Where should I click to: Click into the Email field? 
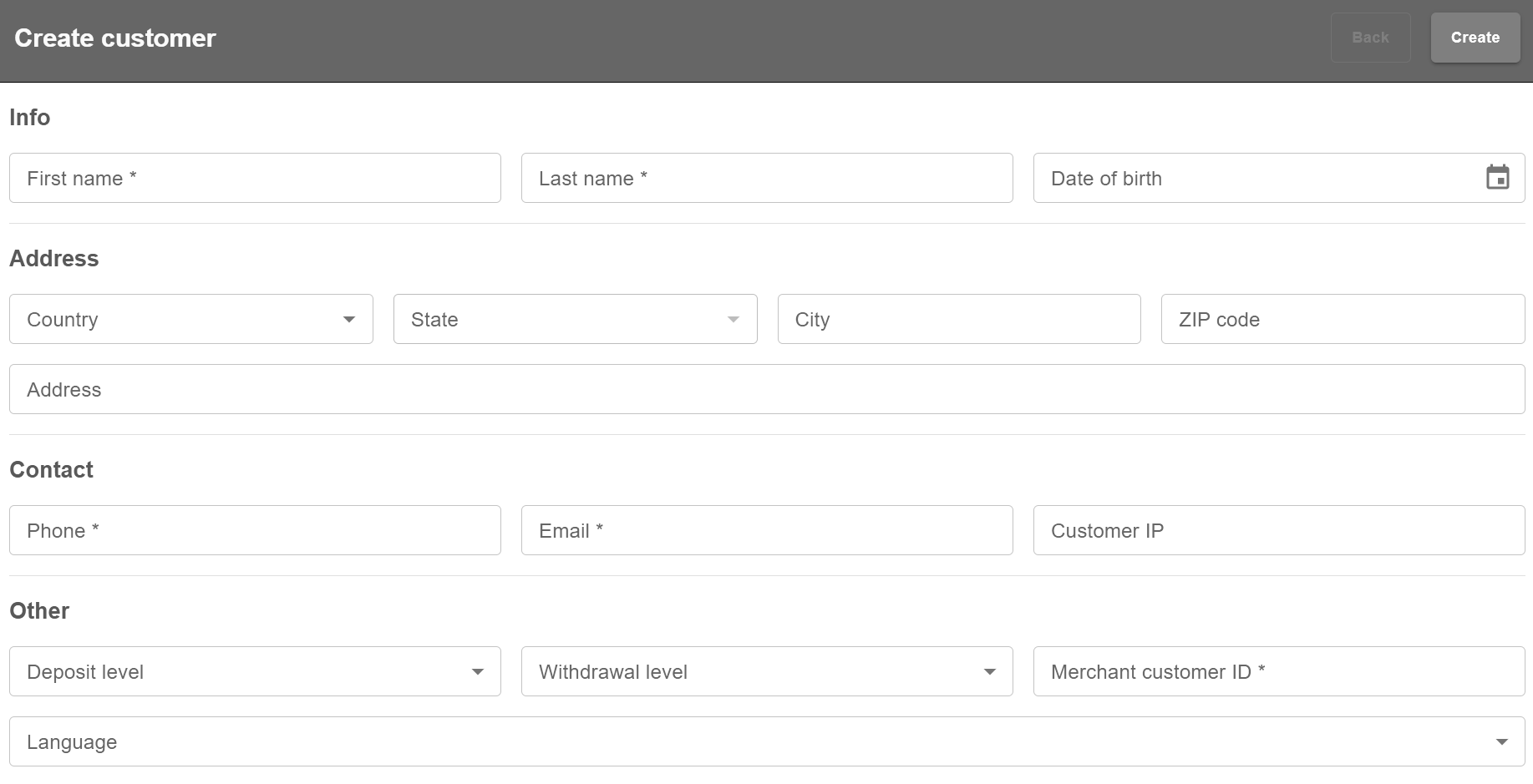(x=767, y=530)
